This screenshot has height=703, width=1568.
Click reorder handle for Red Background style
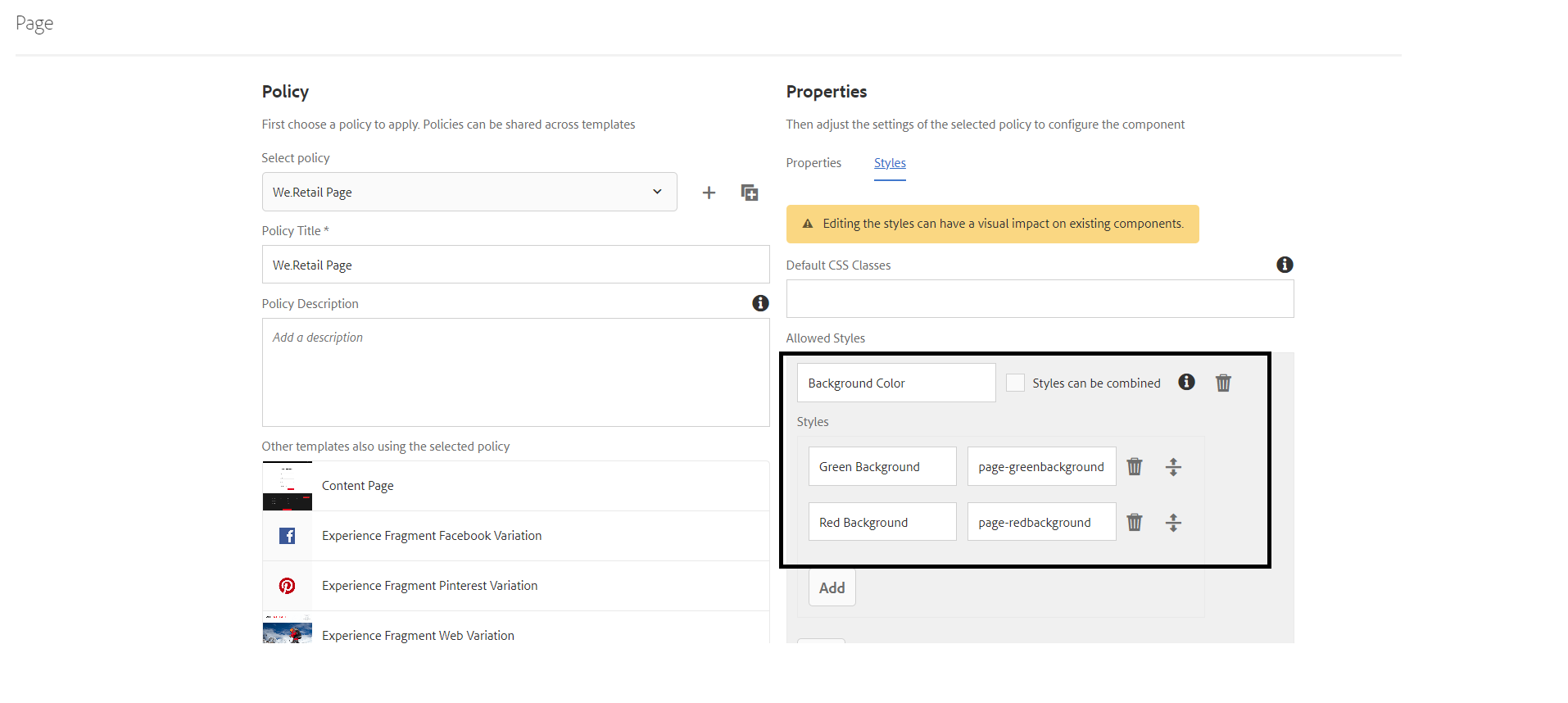[1173, 523]
